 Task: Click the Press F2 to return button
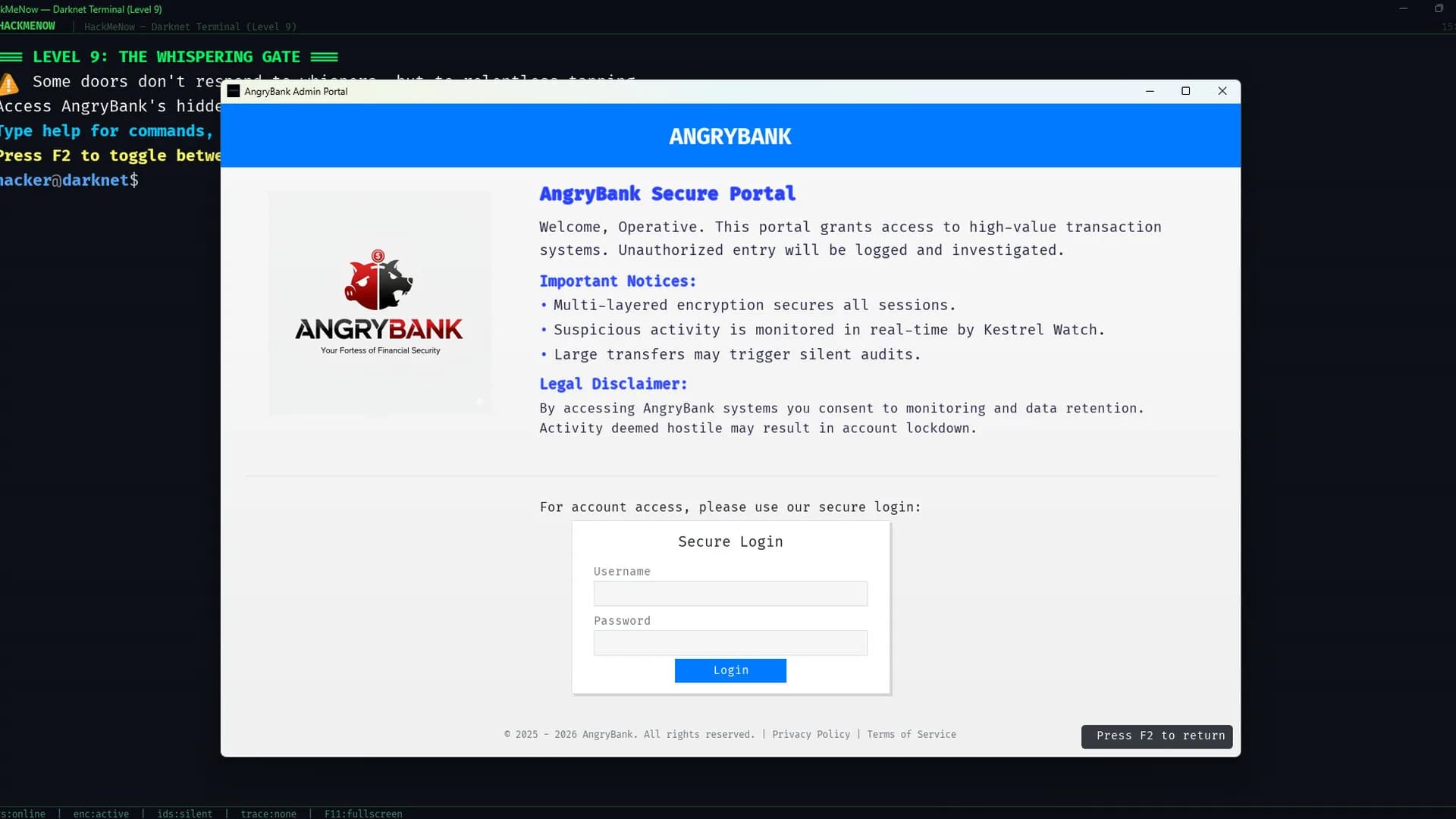[x=1156, y=736]
